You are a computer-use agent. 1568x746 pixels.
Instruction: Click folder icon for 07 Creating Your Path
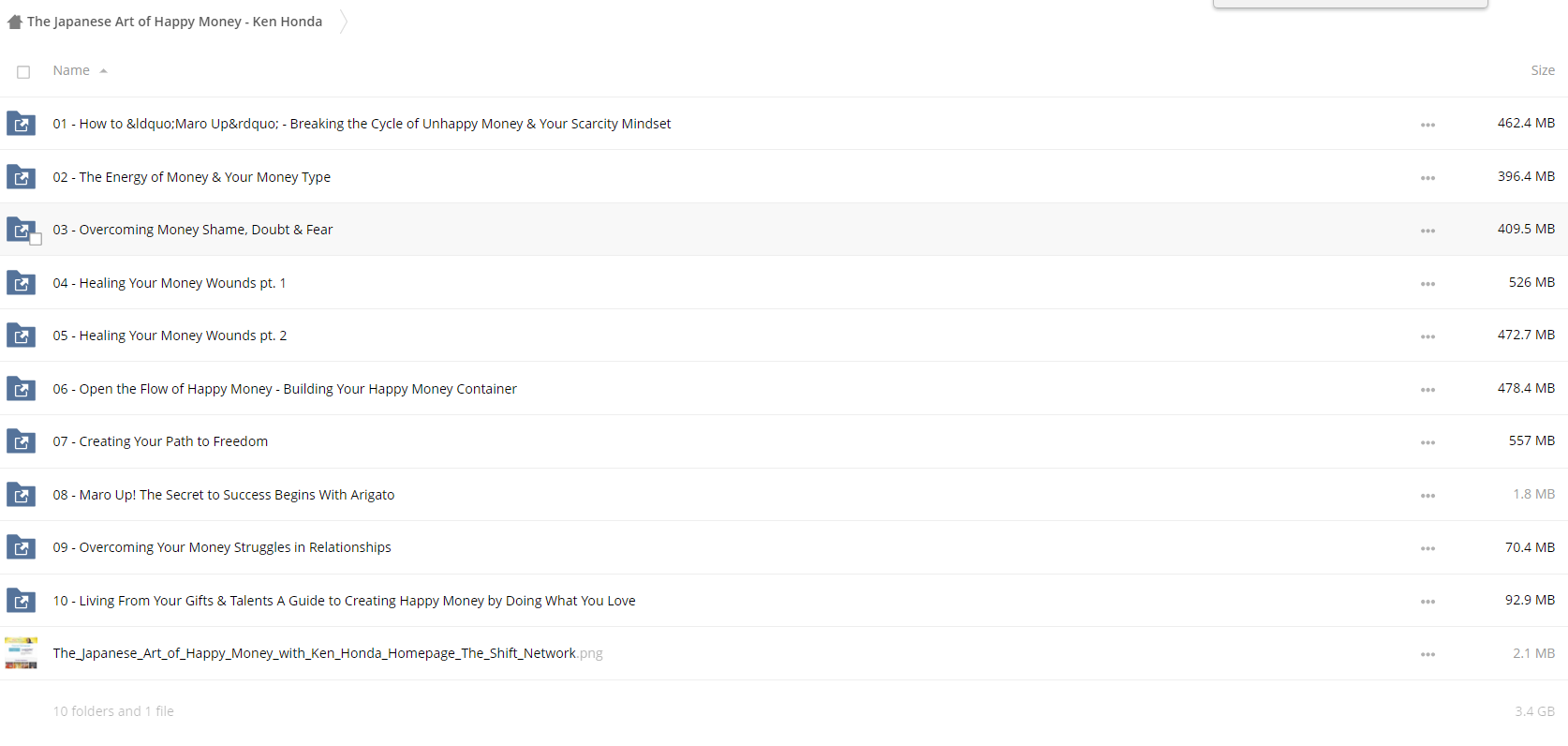click(21, 441)
